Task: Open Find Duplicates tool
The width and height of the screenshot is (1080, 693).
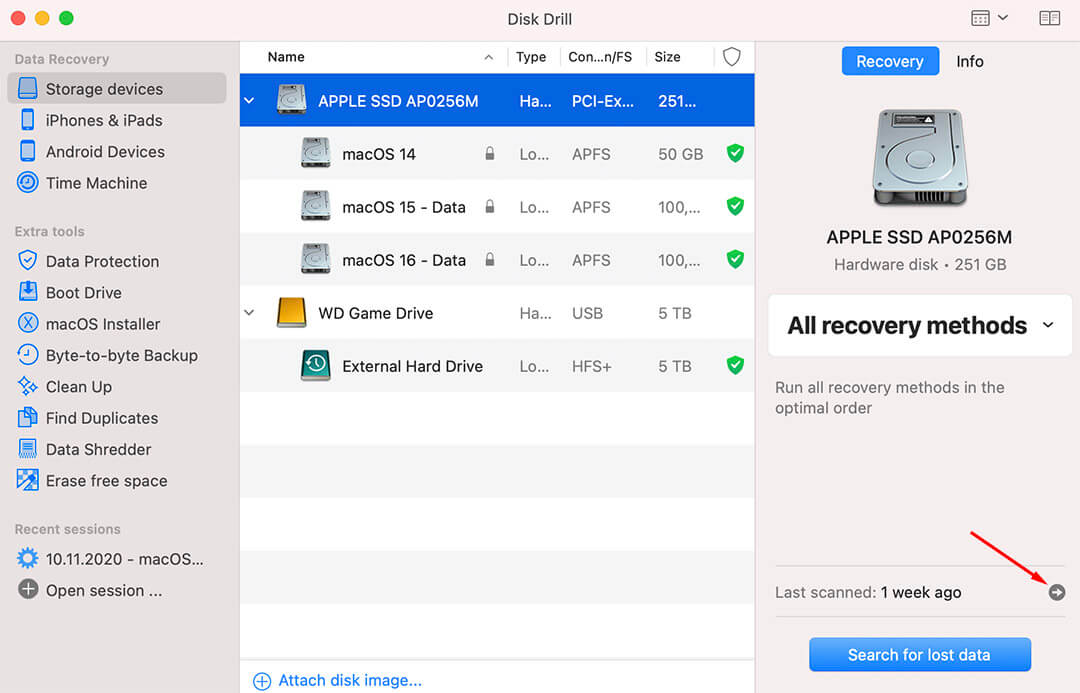Action: pos(101,418)
